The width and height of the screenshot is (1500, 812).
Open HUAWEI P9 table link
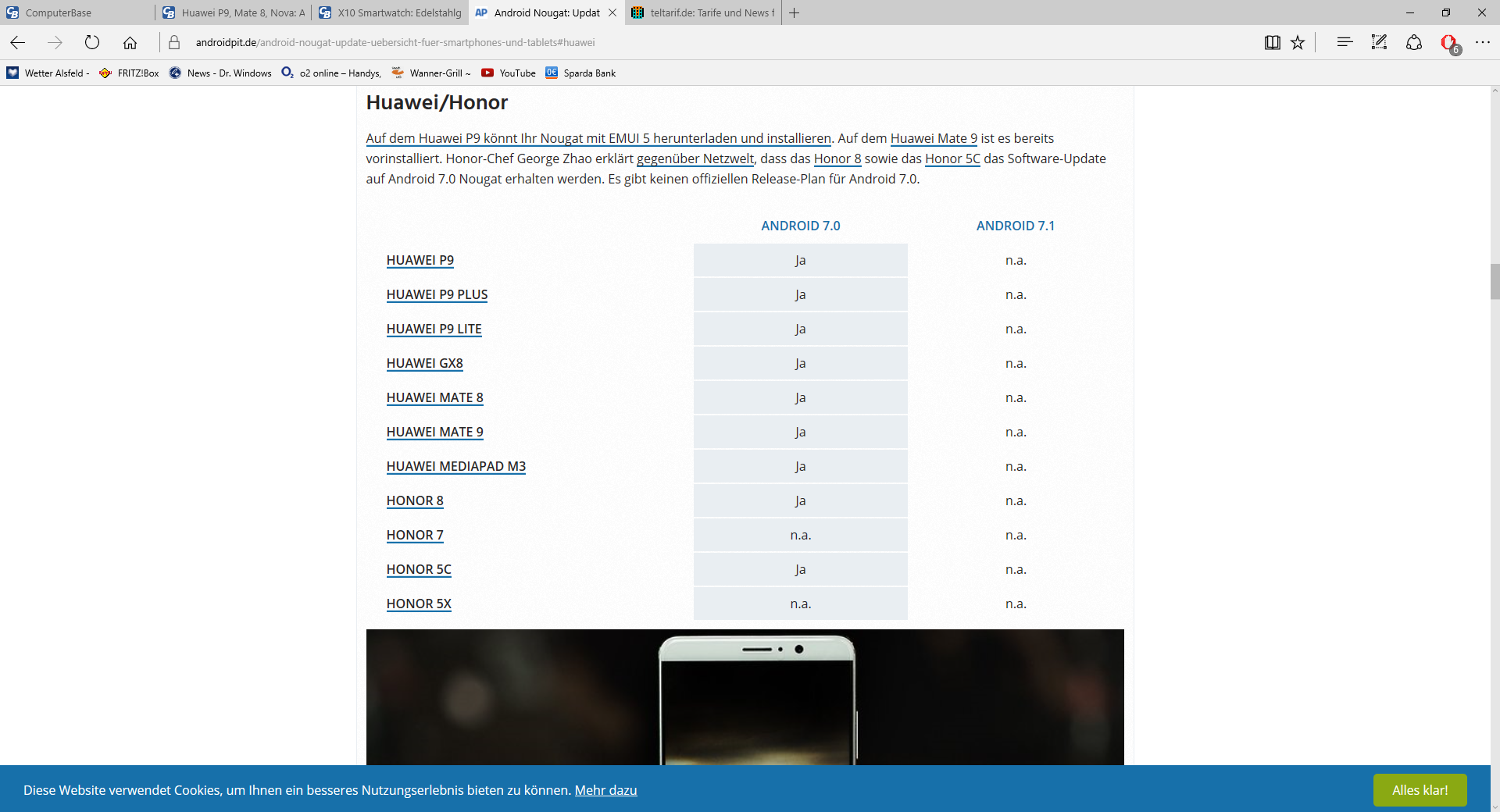[x=420, y=261]
